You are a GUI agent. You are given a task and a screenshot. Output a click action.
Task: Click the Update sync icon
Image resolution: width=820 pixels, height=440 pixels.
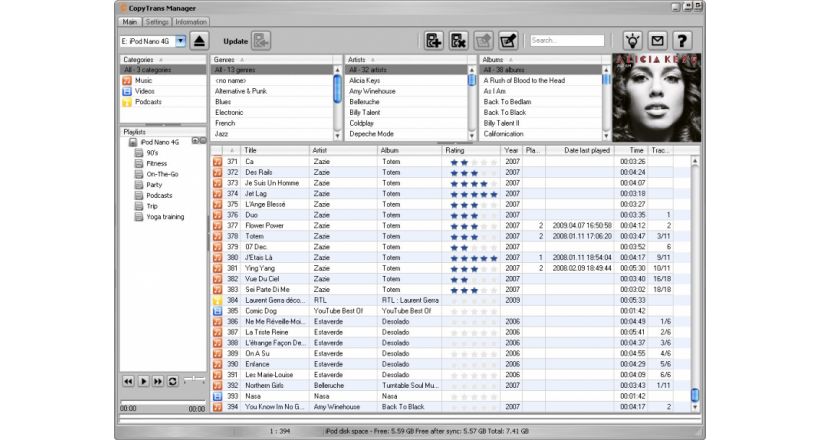pyautogui.click(x=260, y=41)
